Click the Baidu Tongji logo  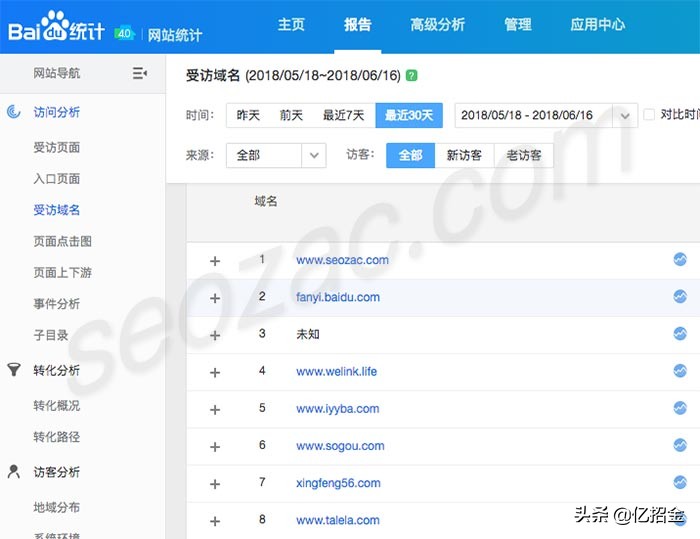click(57, 30)
